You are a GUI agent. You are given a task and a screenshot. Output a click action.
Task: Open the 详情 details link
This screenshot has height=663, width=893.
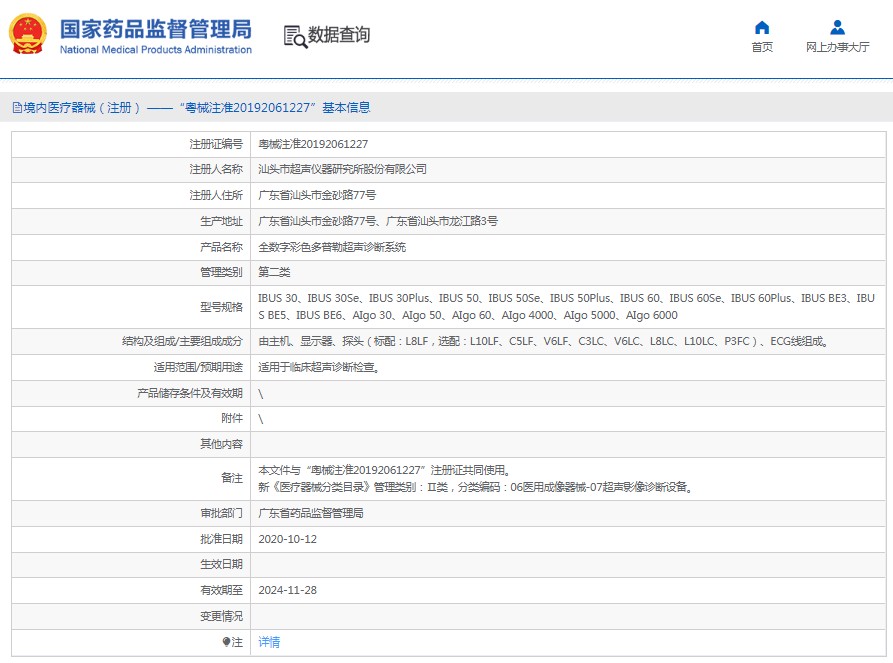(269, 642)
